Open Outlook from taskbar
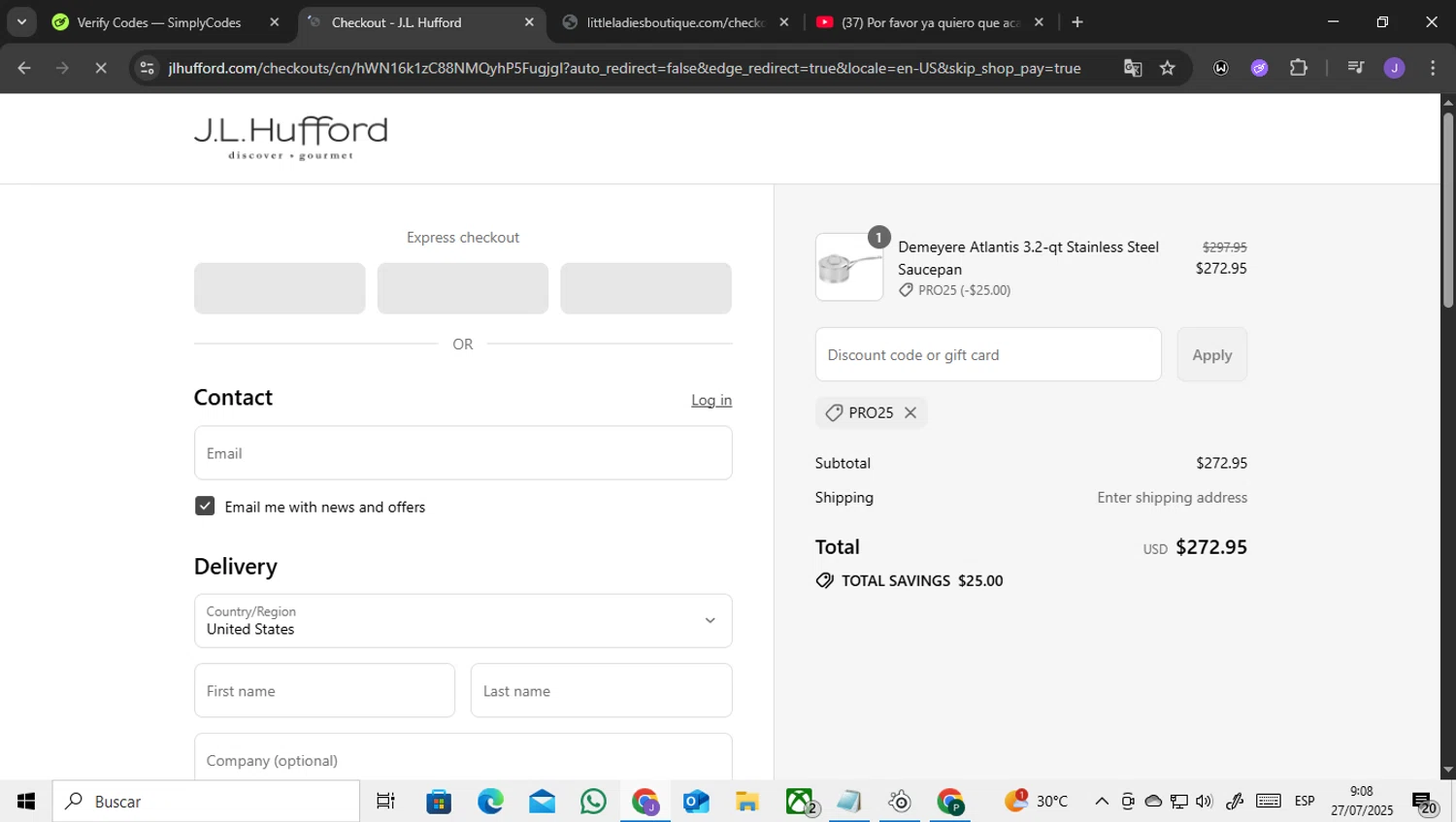 tap(696, 802)
